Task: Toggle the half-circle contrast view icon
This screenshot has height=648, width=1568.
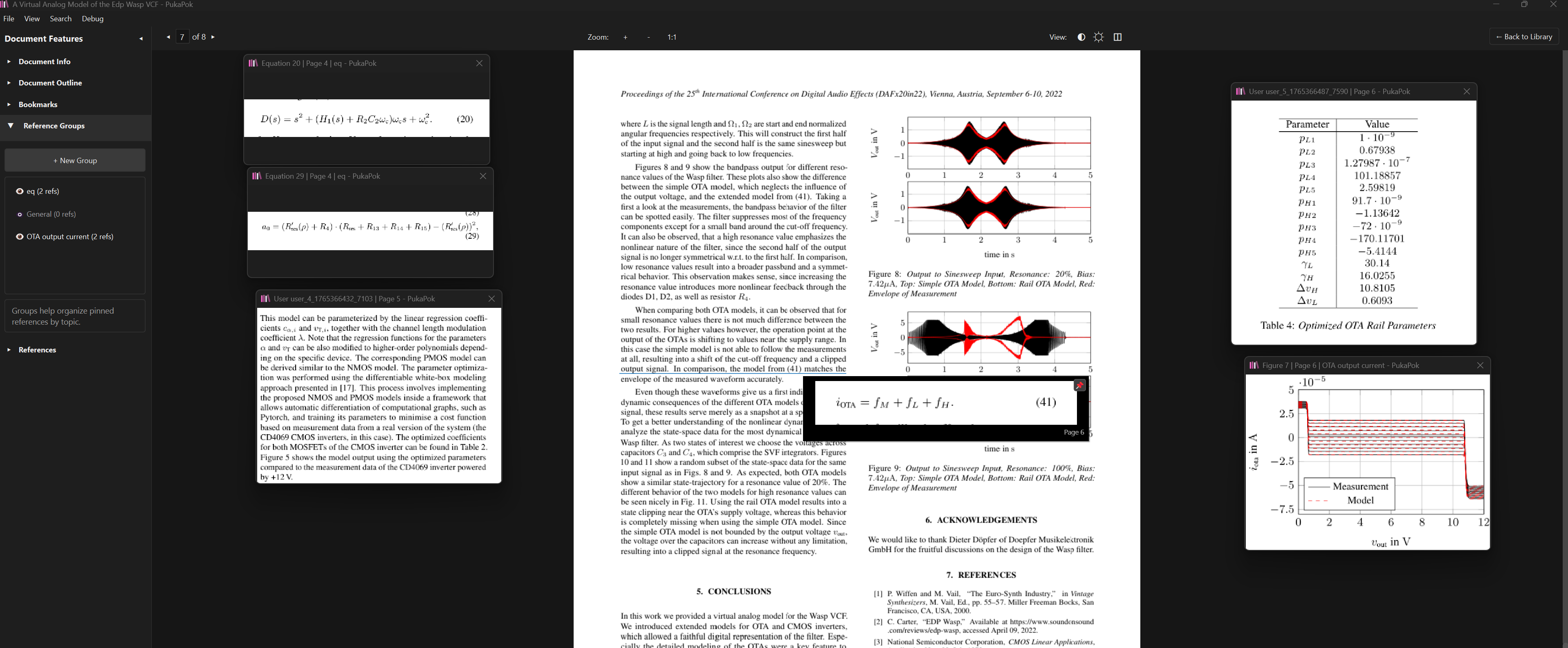Action: click(x=1081, y=37)
